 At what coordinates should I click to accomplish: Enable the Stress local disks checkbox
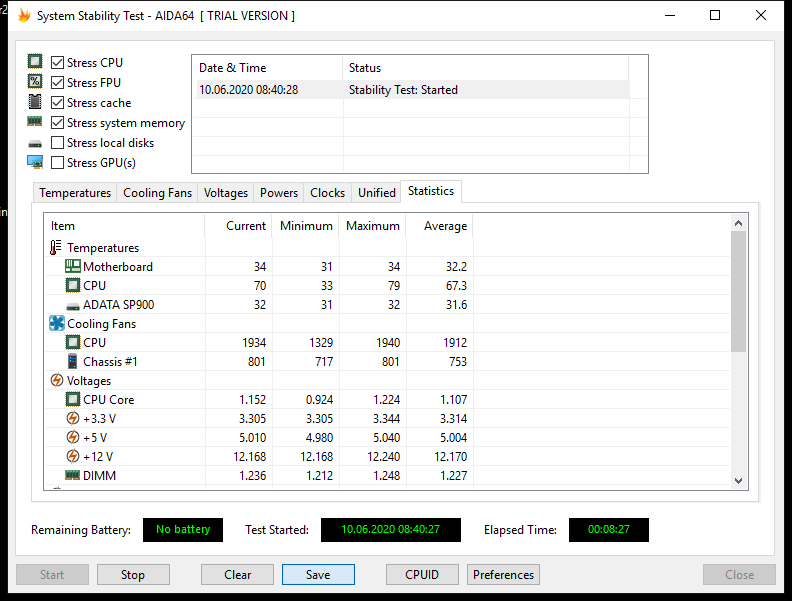pos(58,142)
